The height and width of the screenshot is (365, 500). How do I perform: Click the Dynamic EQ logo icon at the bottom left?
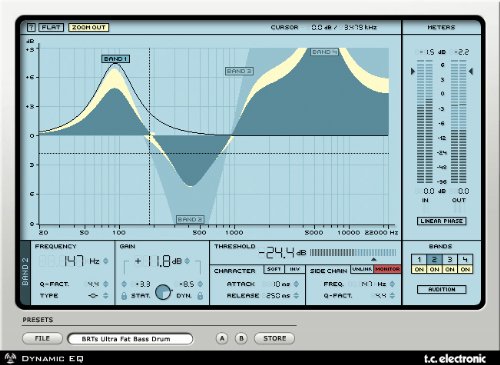coord(11,358)
